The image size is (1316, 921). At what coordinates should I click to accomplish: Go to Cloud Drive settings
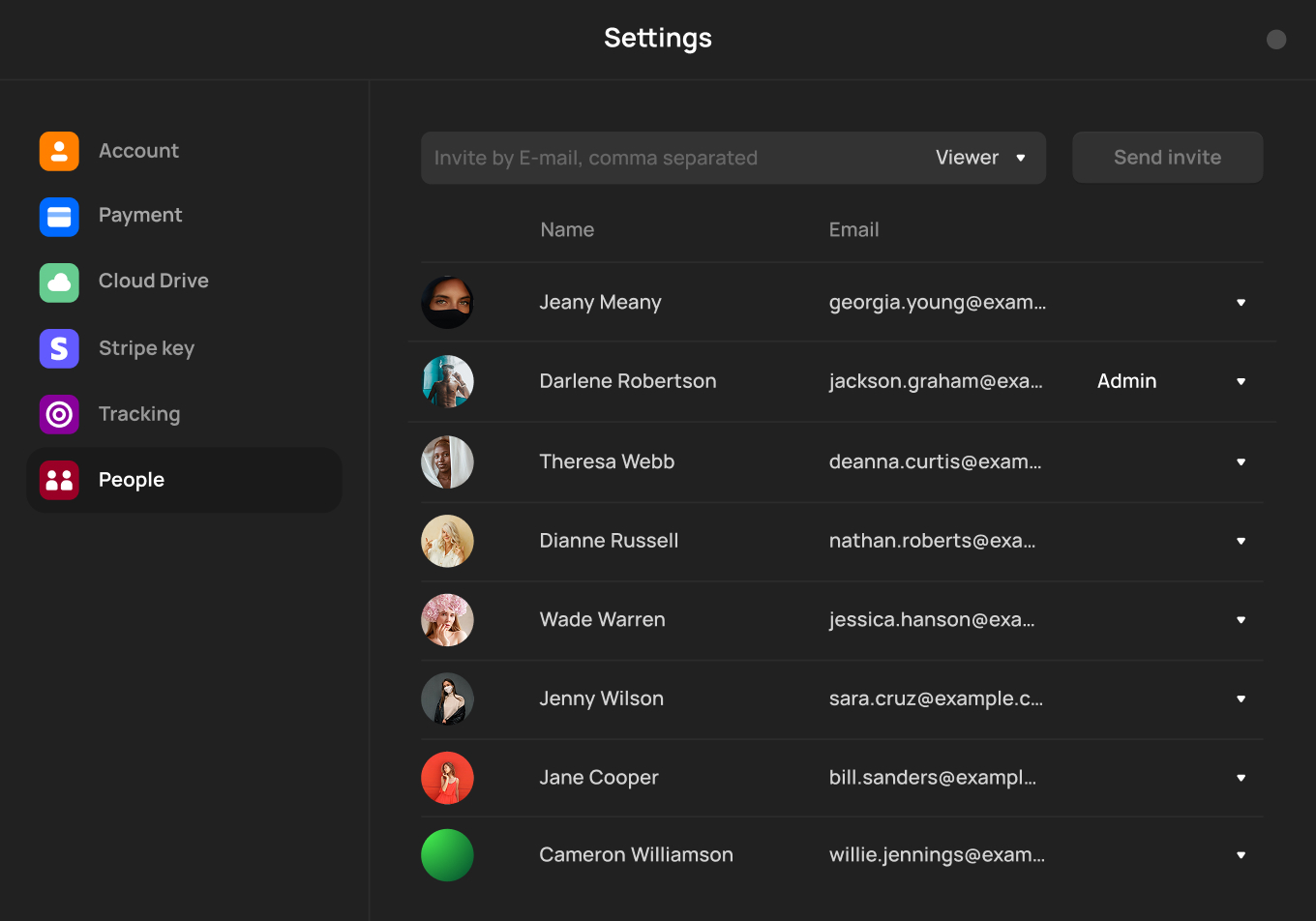[153, 281]
